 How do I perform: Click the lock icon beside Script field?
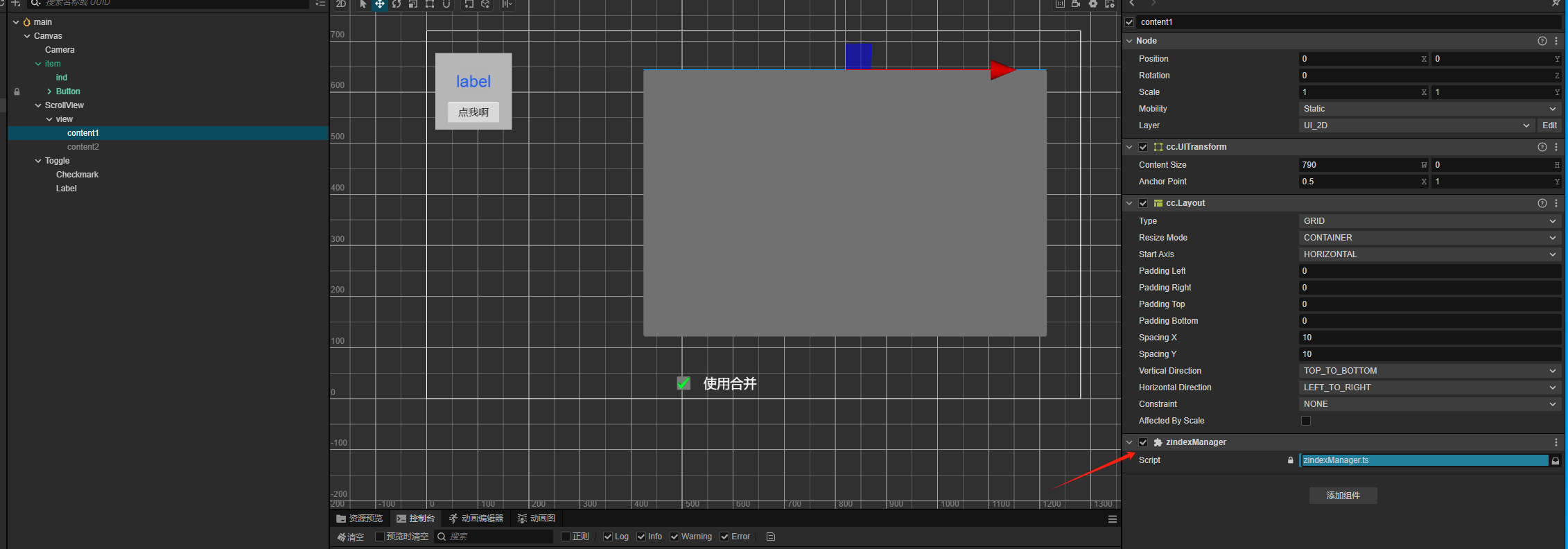click(x=1291, y=460)
